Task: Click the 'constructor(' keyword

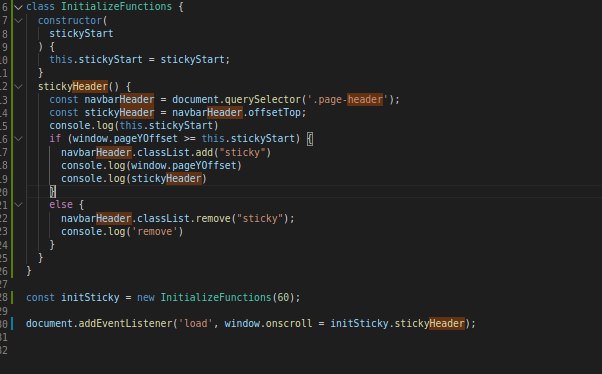Action: [x=73, y=20]
